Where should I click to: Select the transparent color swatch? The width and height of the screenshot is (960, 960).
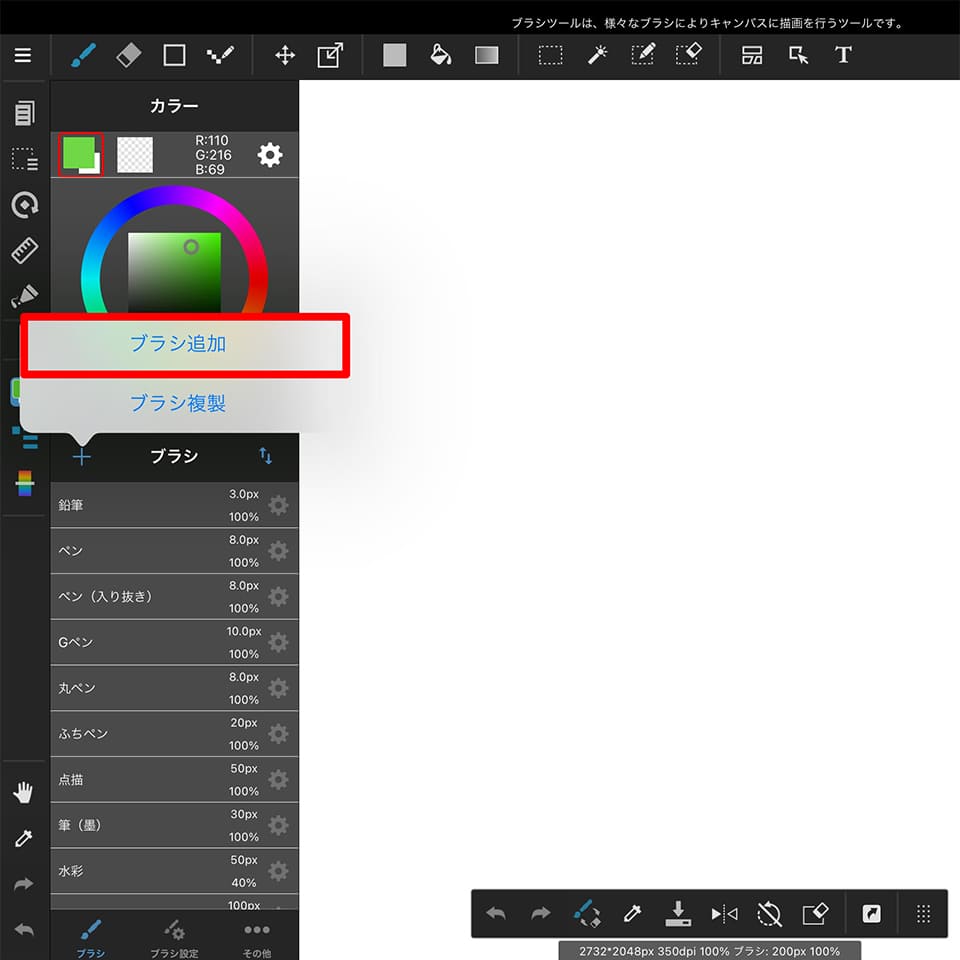coord(135,155)
